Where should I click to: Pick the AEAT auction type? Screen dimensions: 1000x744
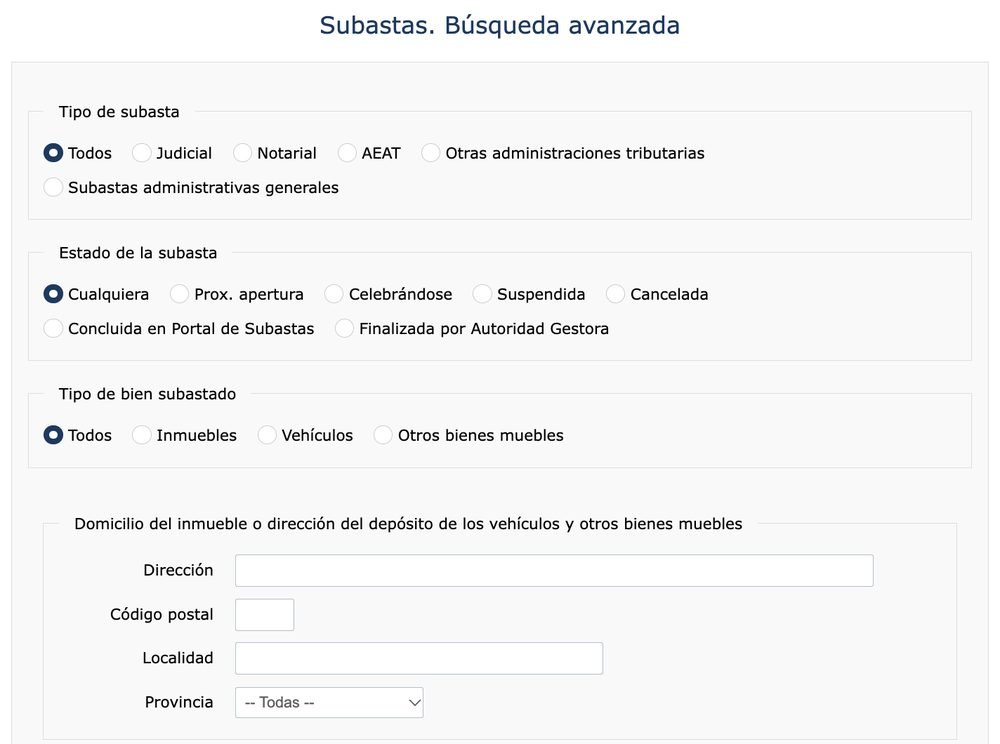click(x=347, y=153)
